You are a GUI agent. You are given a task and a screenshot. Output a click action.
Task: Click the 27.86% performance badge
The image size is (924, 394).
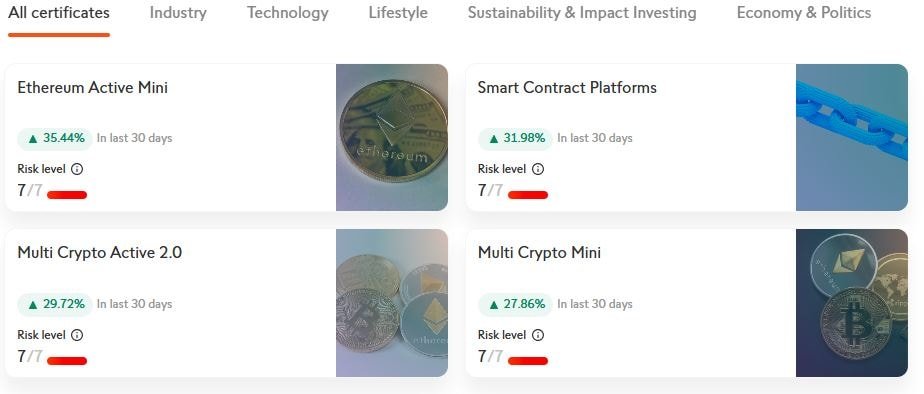click(x=515, y=304)
